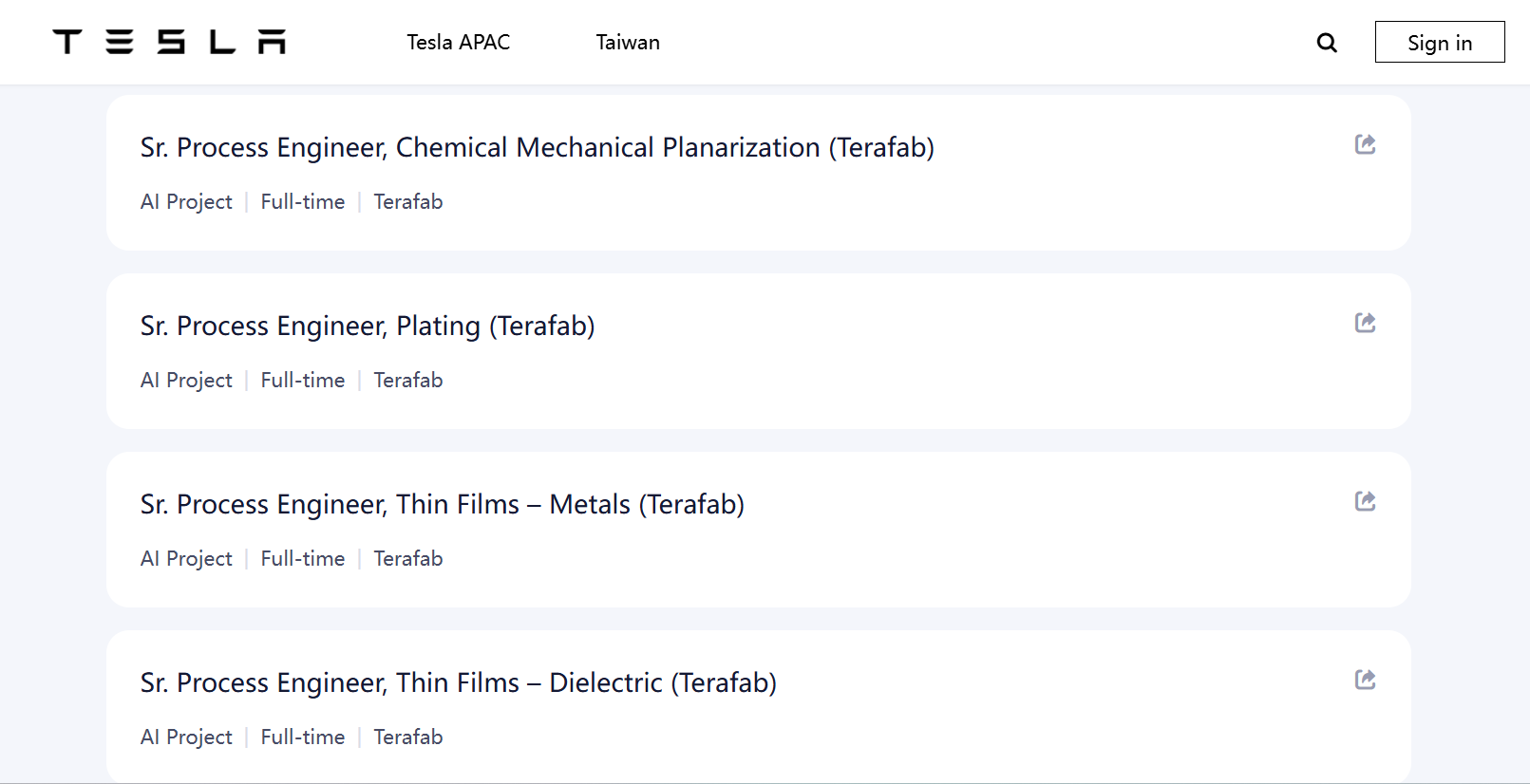
Task: Select the Taiwan navigation item
Action: point(628,43)
